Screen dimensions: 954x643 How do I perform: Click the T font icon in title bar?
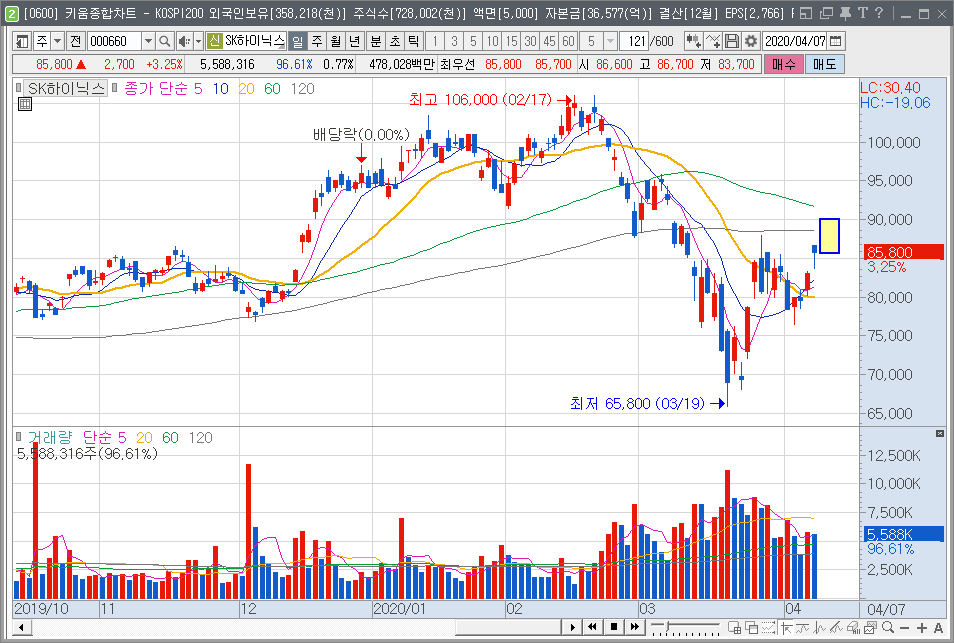pyautogui.click(x=863, y=13)
